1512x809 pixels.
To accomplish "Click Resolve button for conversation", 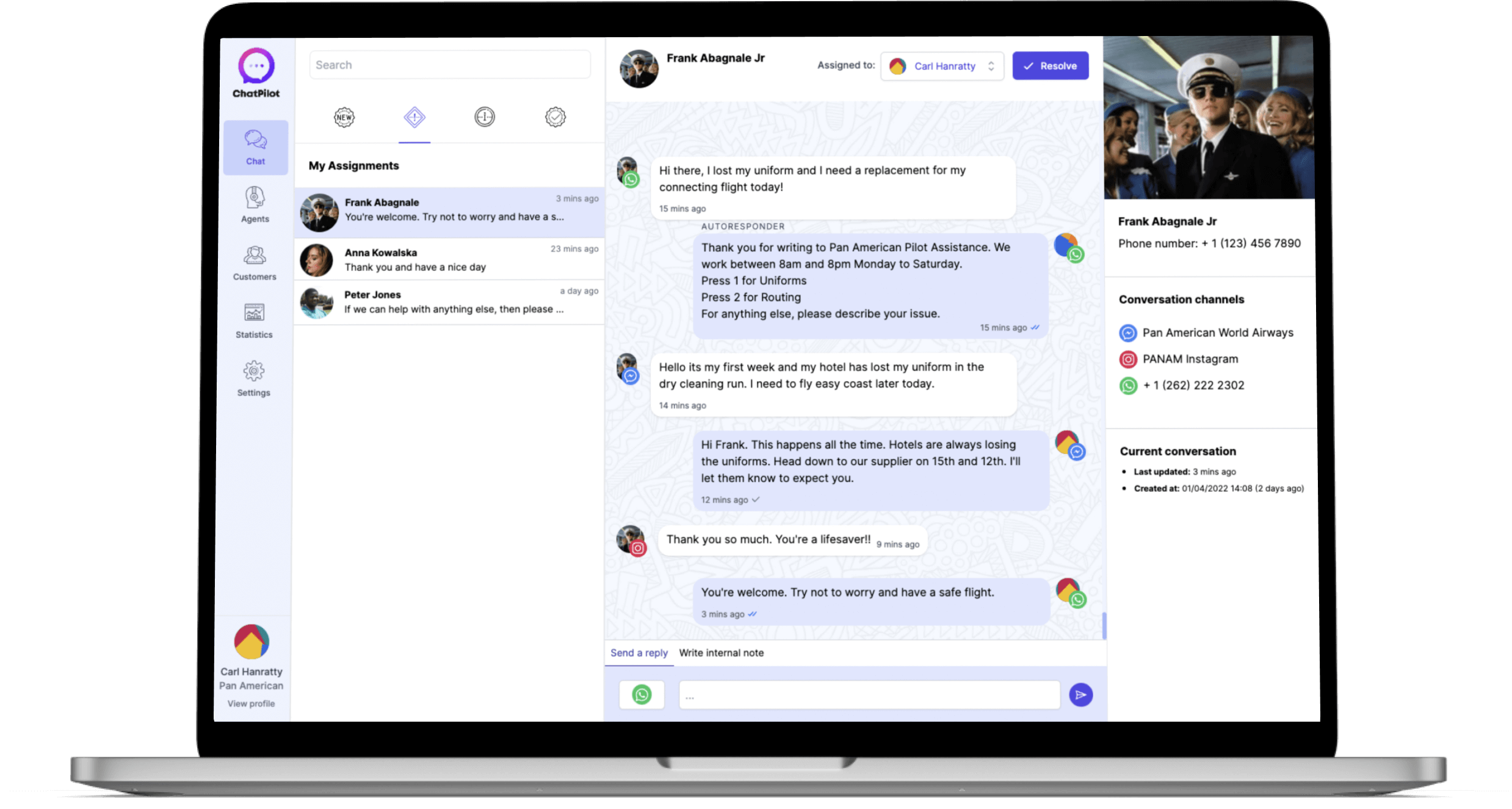I will point(1050,65).
